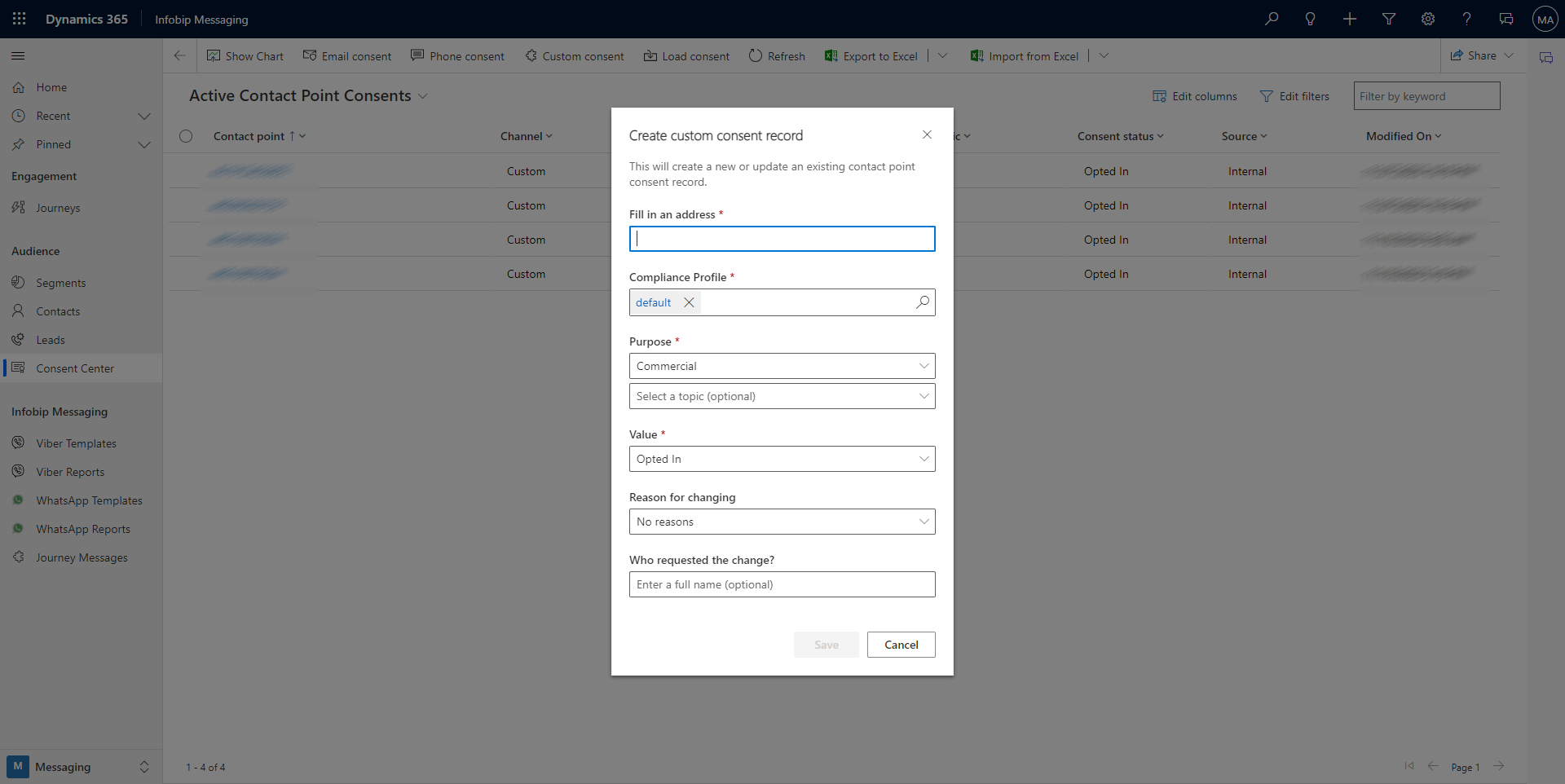Remove the default compliance profile tag
Image resolution: width=1565 pixels, height=784 pixels.
click(689, 302)
